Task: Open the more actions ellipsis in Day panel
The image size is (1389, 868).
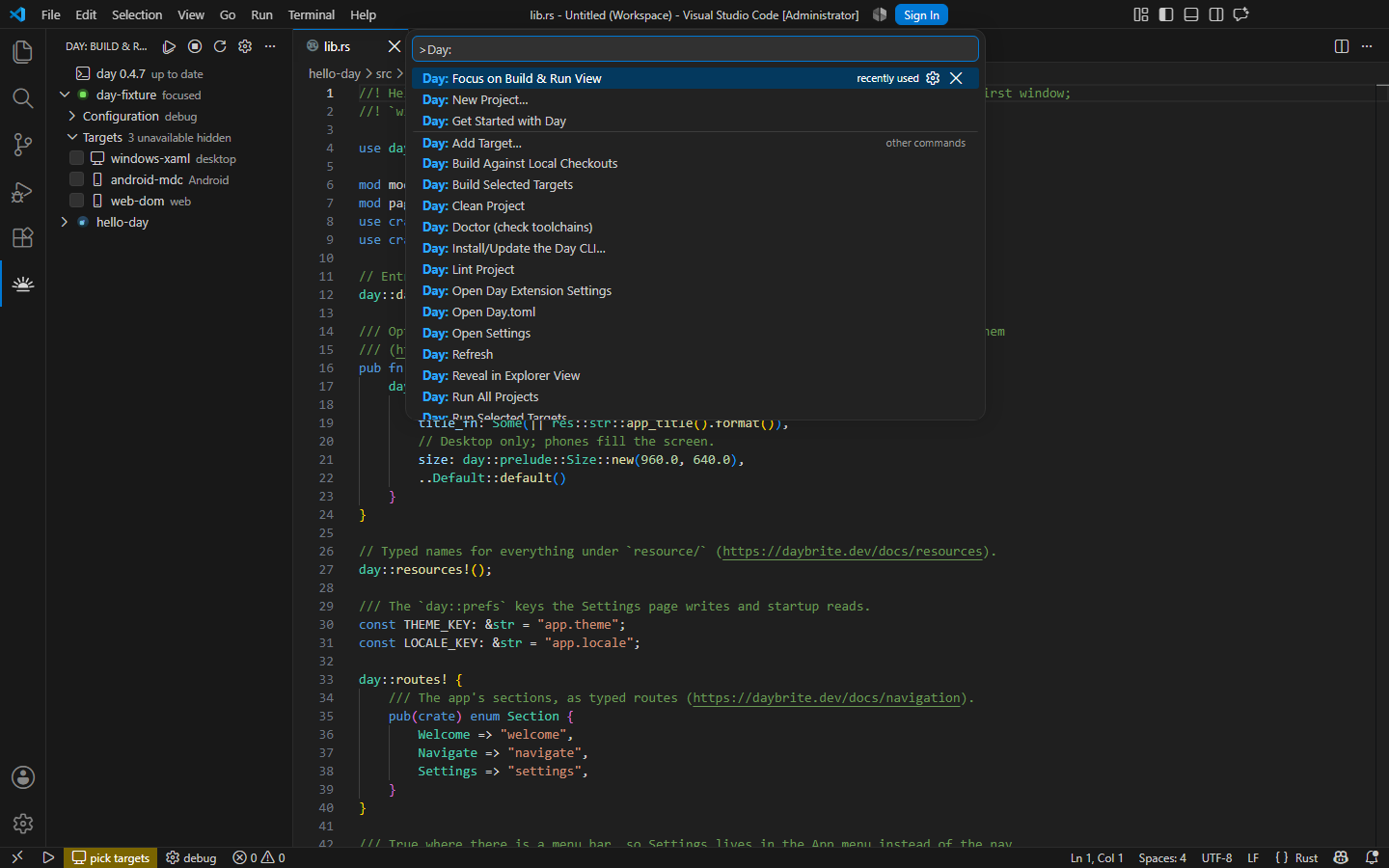Action: pos(270,46)
